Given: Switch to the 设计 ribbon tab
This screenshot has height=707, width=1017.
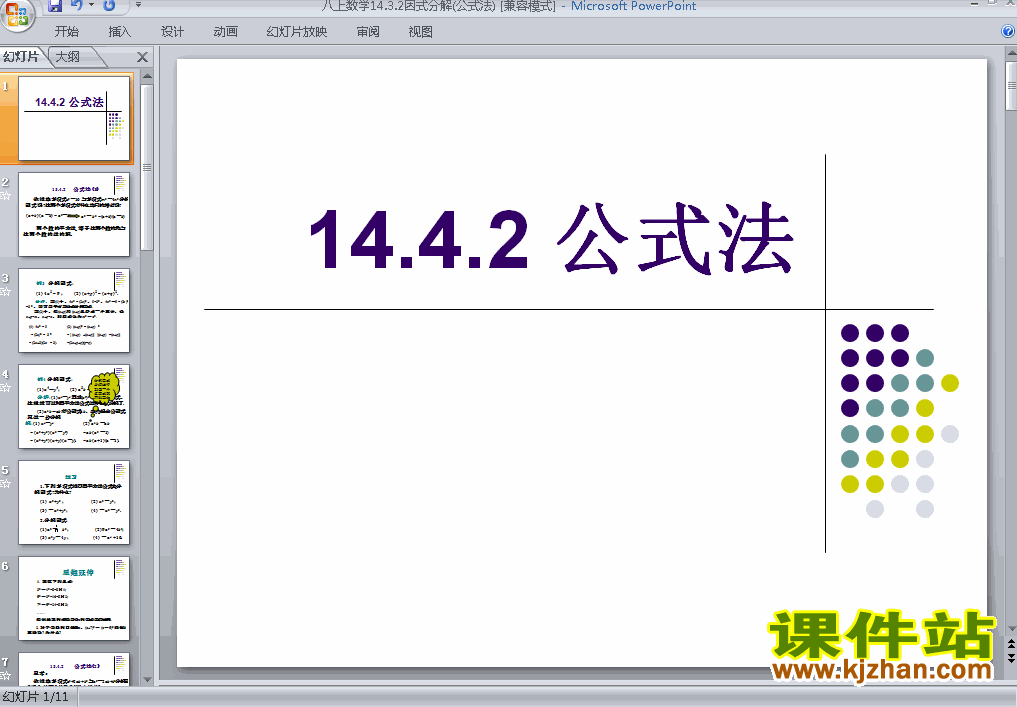Looking at the screenshot, I should 173,31.
